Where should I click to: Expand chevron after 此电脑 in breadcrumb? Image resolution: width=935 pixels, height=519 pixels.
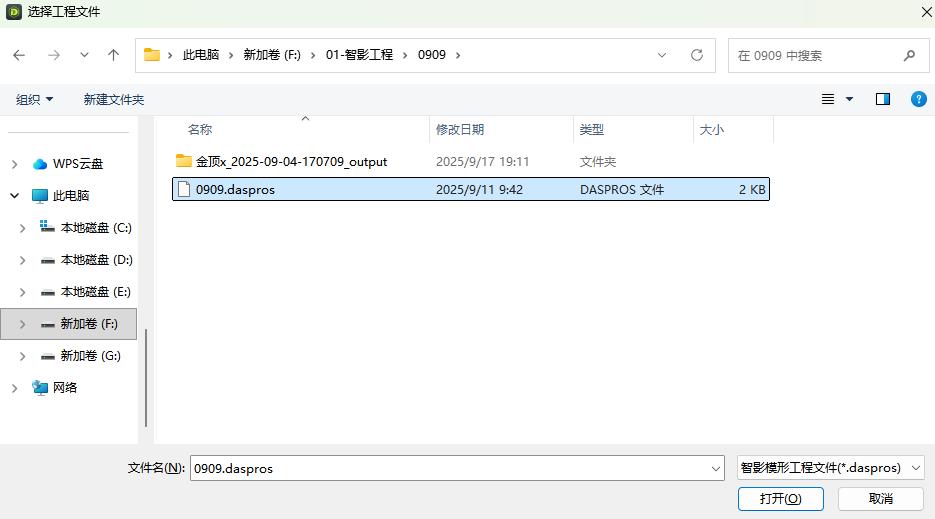point(231,55)
